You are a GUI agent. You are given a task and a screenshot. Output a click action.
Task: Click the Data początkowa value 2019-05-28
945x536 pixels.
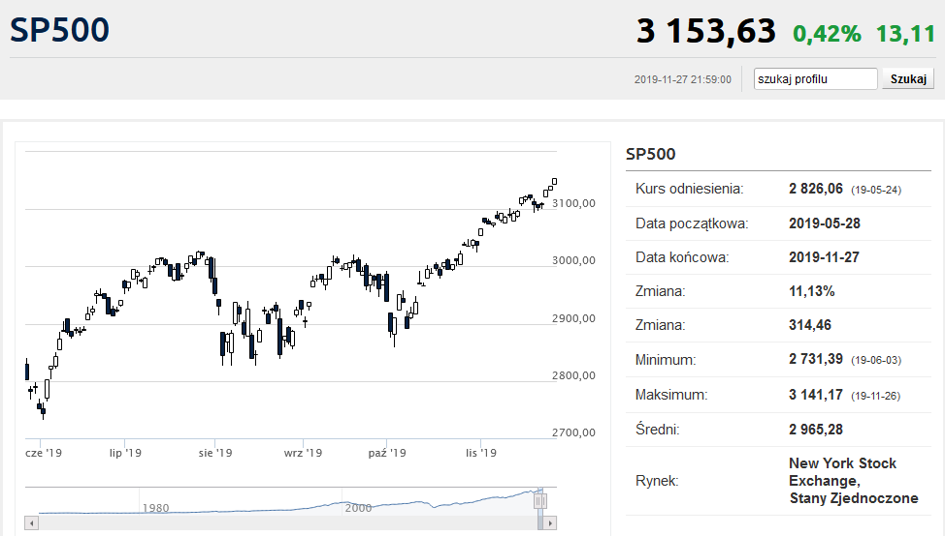tap(824, 224)
